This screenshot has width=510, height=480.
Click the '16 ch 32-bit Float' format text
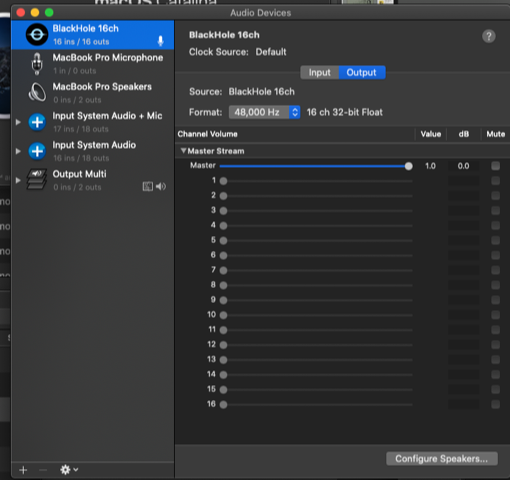(x=345, y=112)
